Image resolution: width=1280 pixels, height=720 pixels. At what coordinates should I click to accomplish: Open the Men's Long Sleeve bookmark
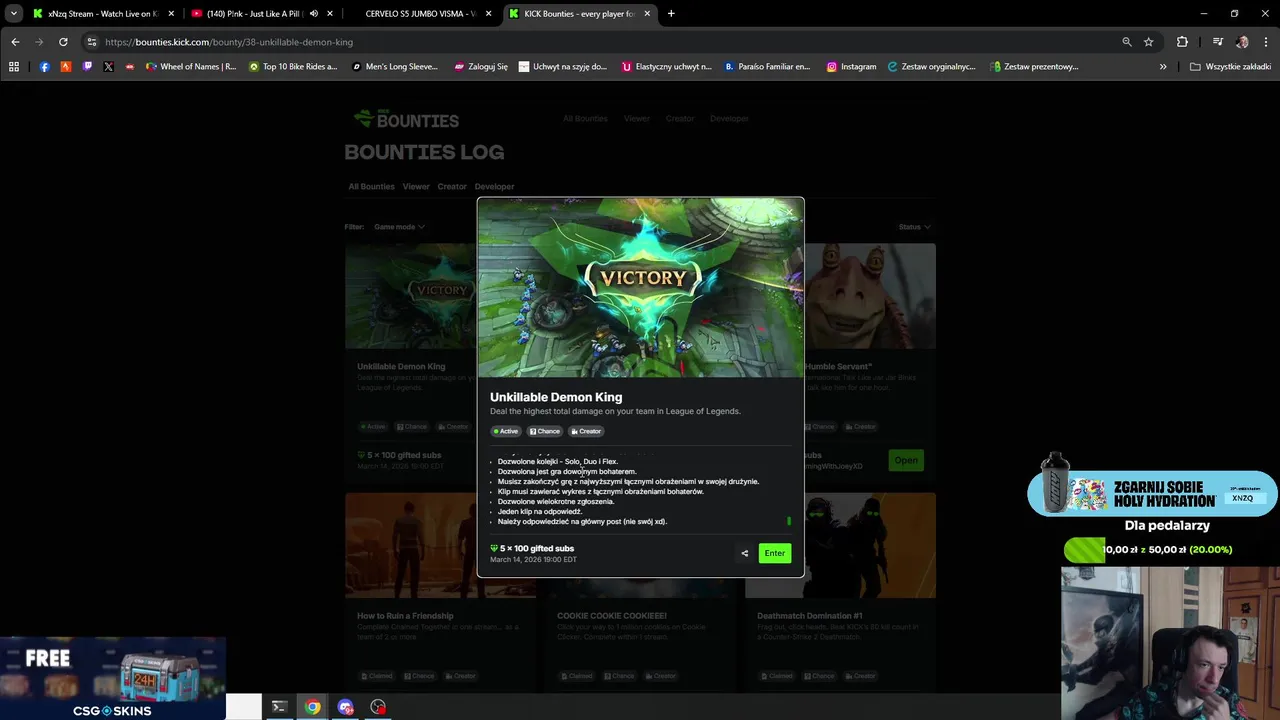pos(395,67)
